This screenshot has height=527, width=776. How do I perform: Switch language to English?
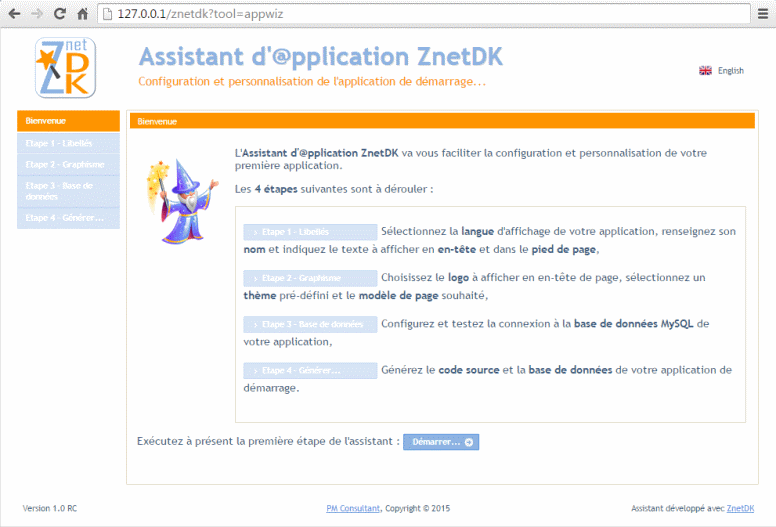(x=730, y=71)
